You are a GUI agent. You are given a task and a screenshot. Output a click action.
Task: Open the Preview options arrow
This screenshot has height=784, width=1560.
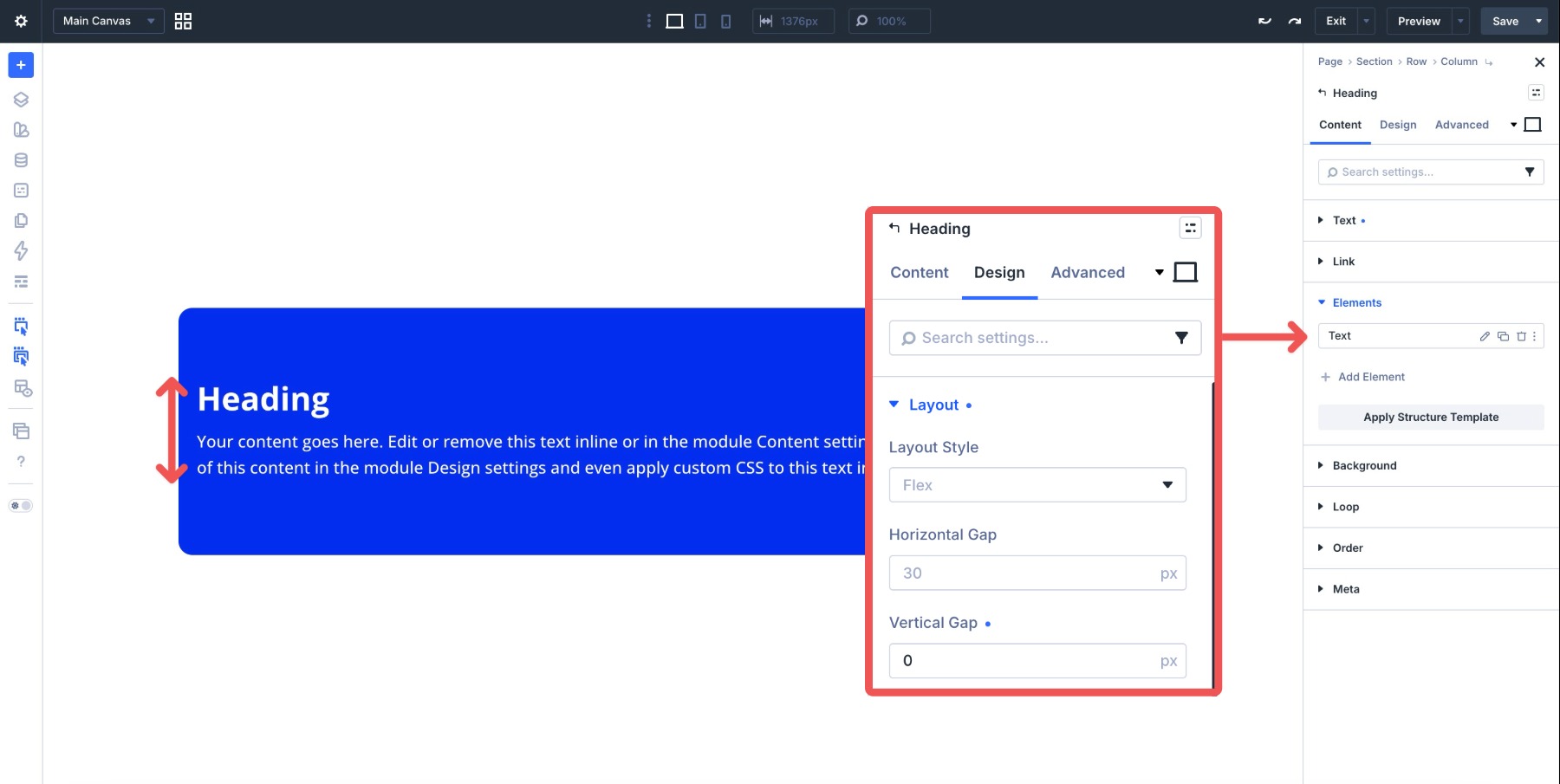pyautogui.click(x=1461, y=21)
